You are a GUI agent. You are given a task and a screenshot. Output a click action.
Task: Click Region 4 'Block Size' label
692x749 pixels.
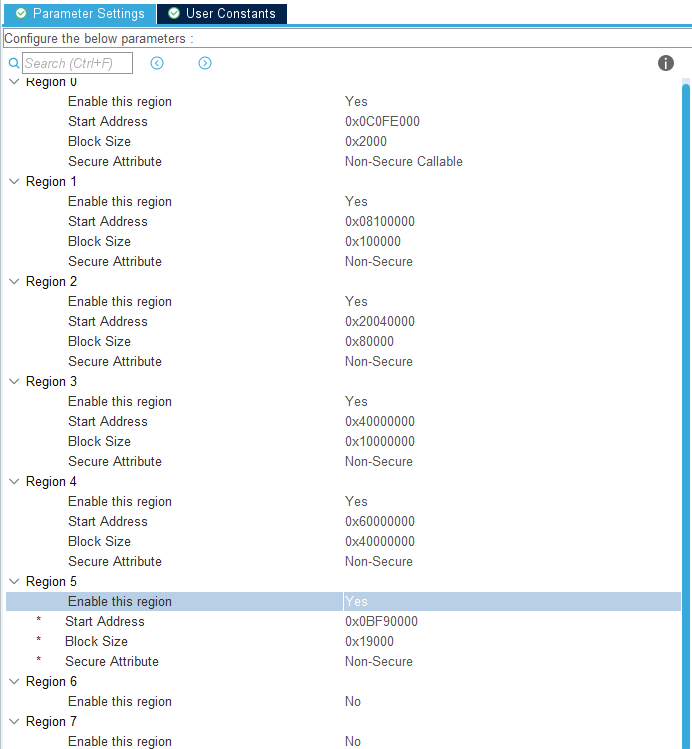[99, 541]
